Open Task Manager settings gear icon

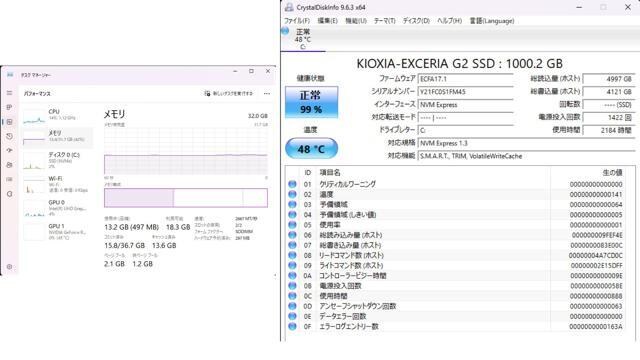[x=9, y=267]
